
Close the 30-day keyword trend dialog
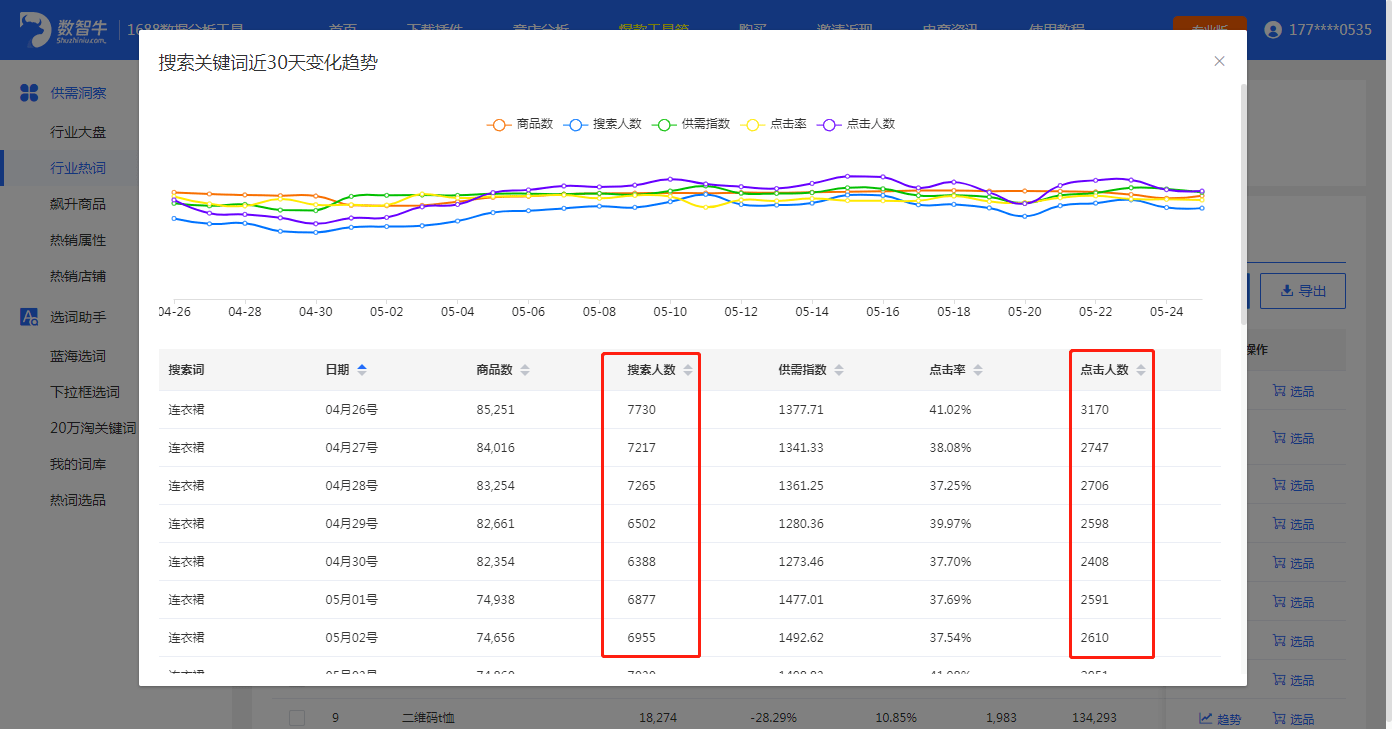point(1219,61)
